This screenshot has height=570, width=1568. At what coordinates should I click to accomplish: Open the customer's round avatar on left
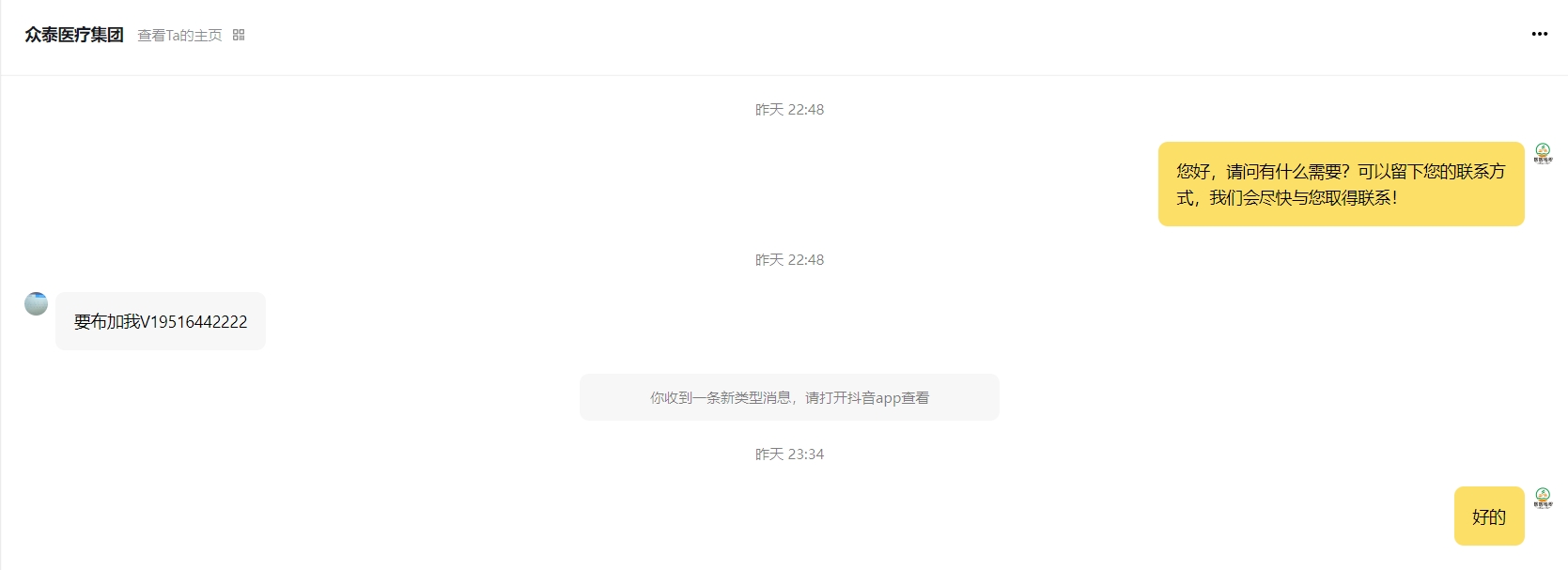[36, 303]
